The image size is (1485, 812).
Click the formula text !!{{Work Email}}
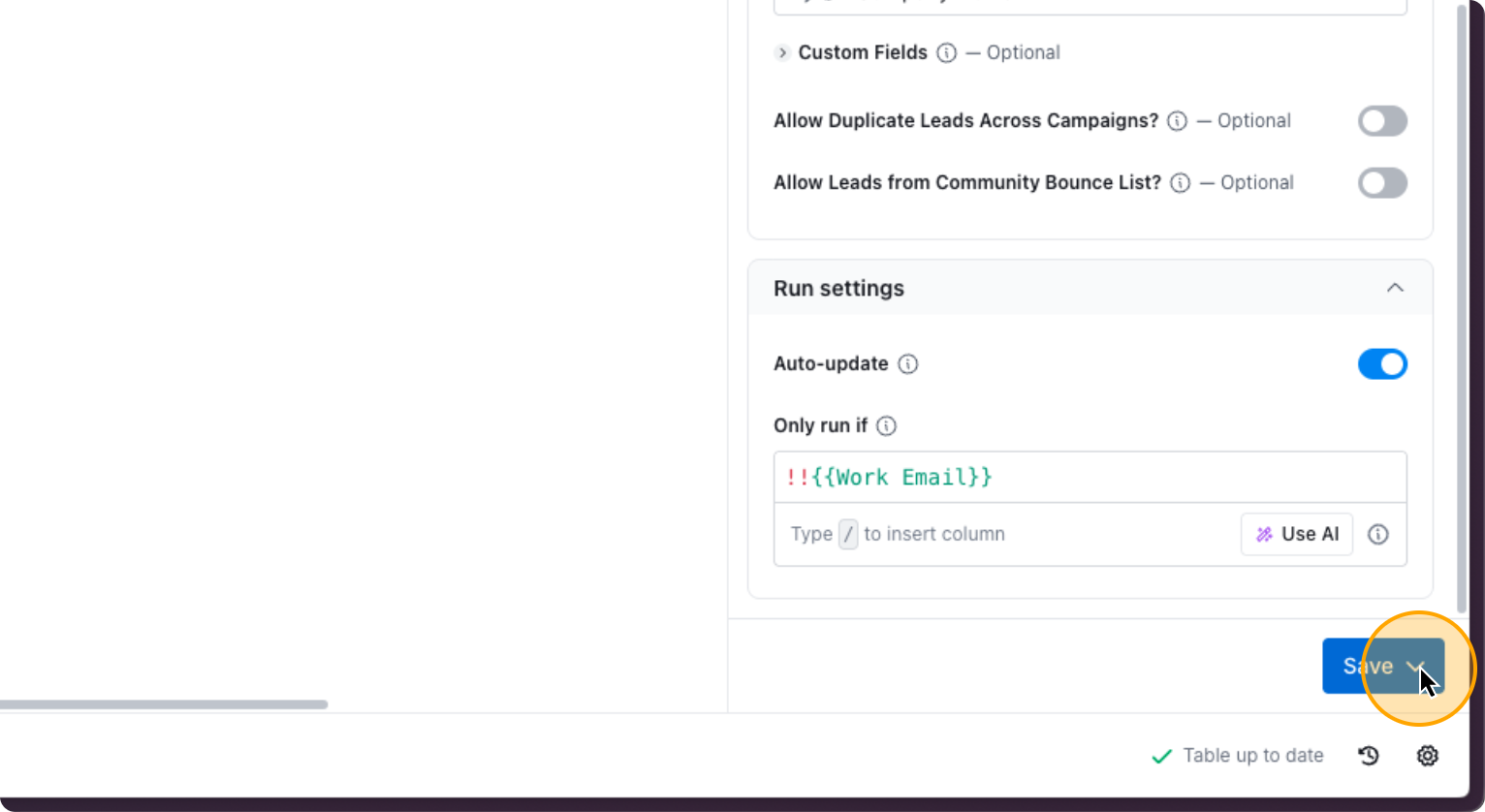tap(889, 478)
